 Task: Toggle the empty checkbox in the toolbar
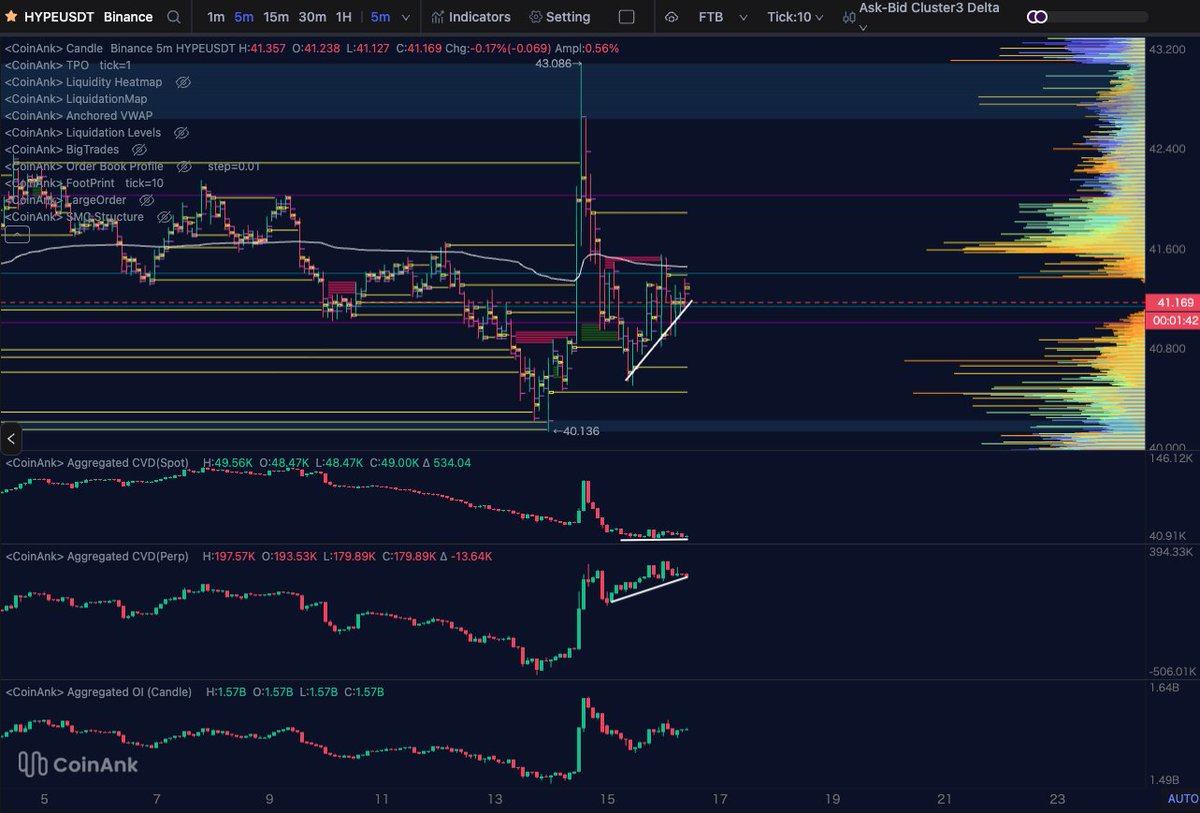(627, 17)
